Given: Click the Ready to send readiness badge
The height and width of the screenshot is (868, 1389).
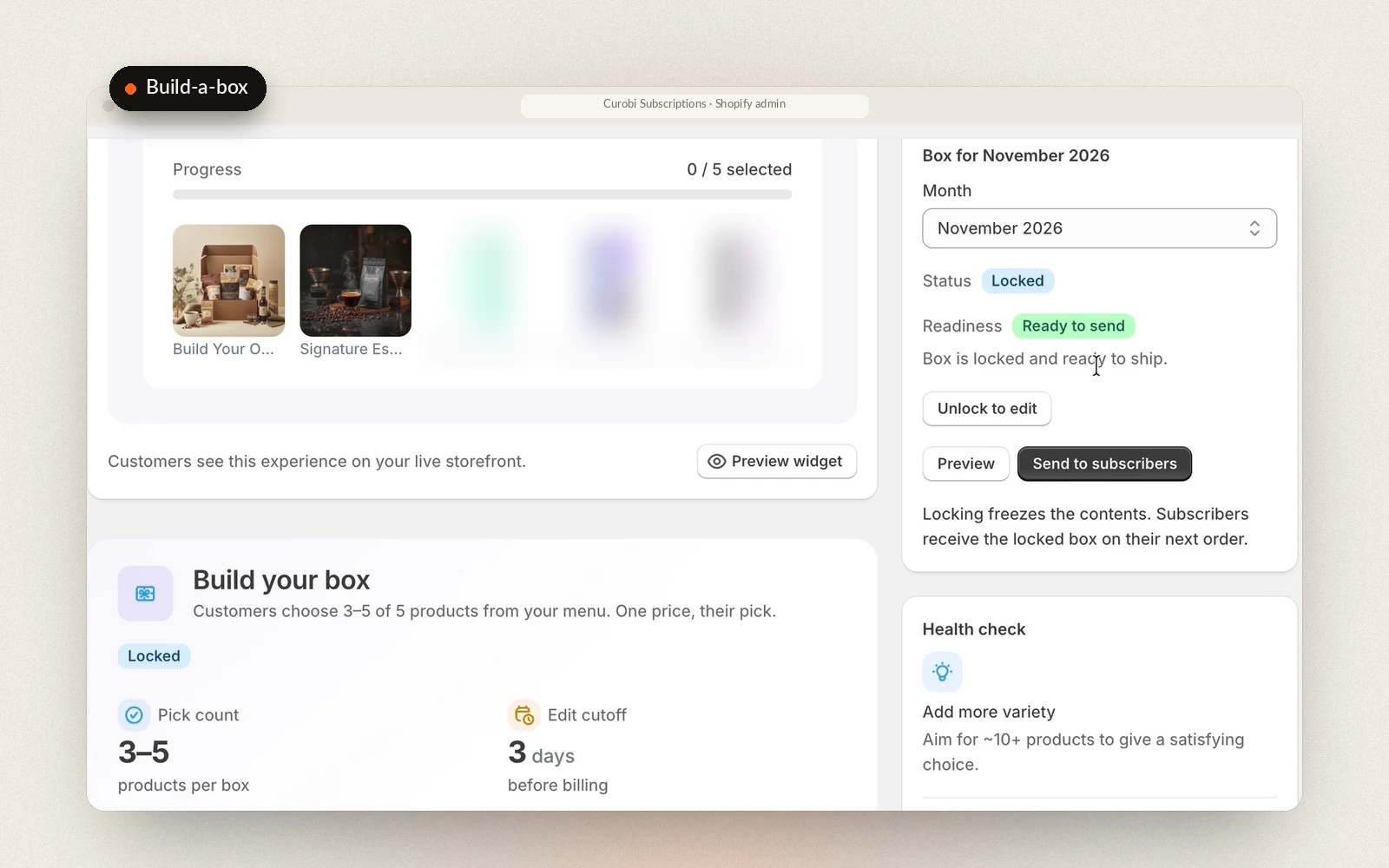Looking at the screenshot, I should 1073,326.
